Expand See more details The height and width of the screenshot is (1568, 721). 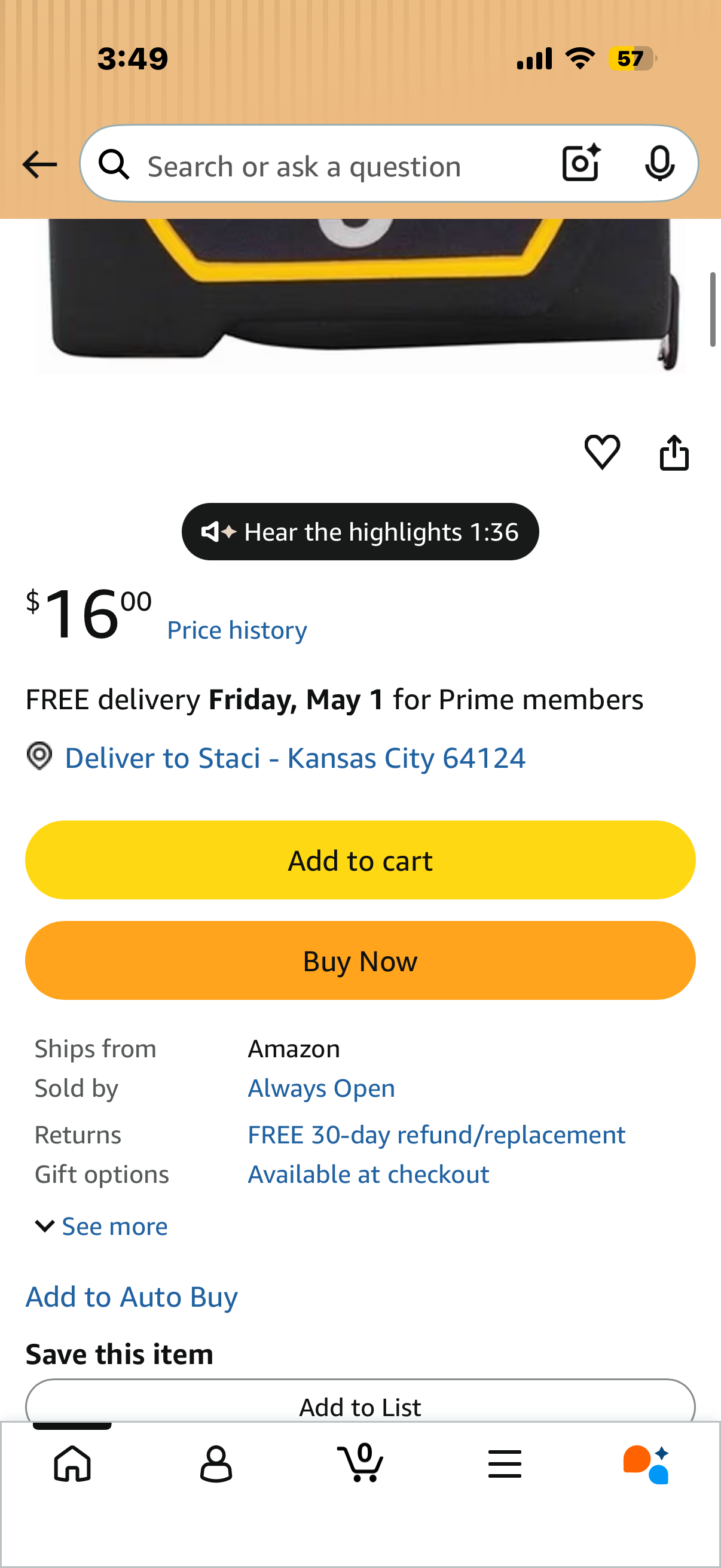tap(101, 1227)
